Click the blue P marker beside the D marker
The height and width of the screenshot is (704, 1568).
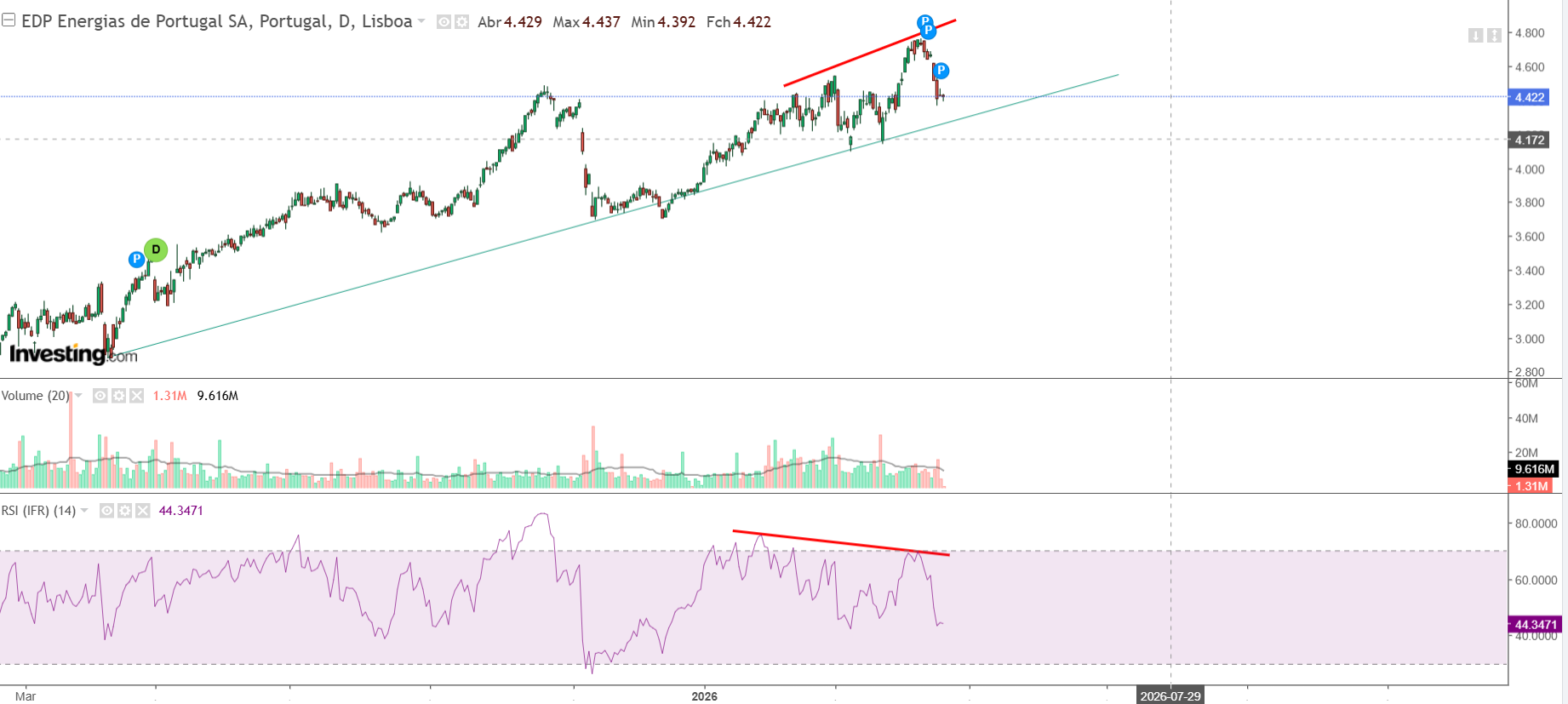coord(136,259)
